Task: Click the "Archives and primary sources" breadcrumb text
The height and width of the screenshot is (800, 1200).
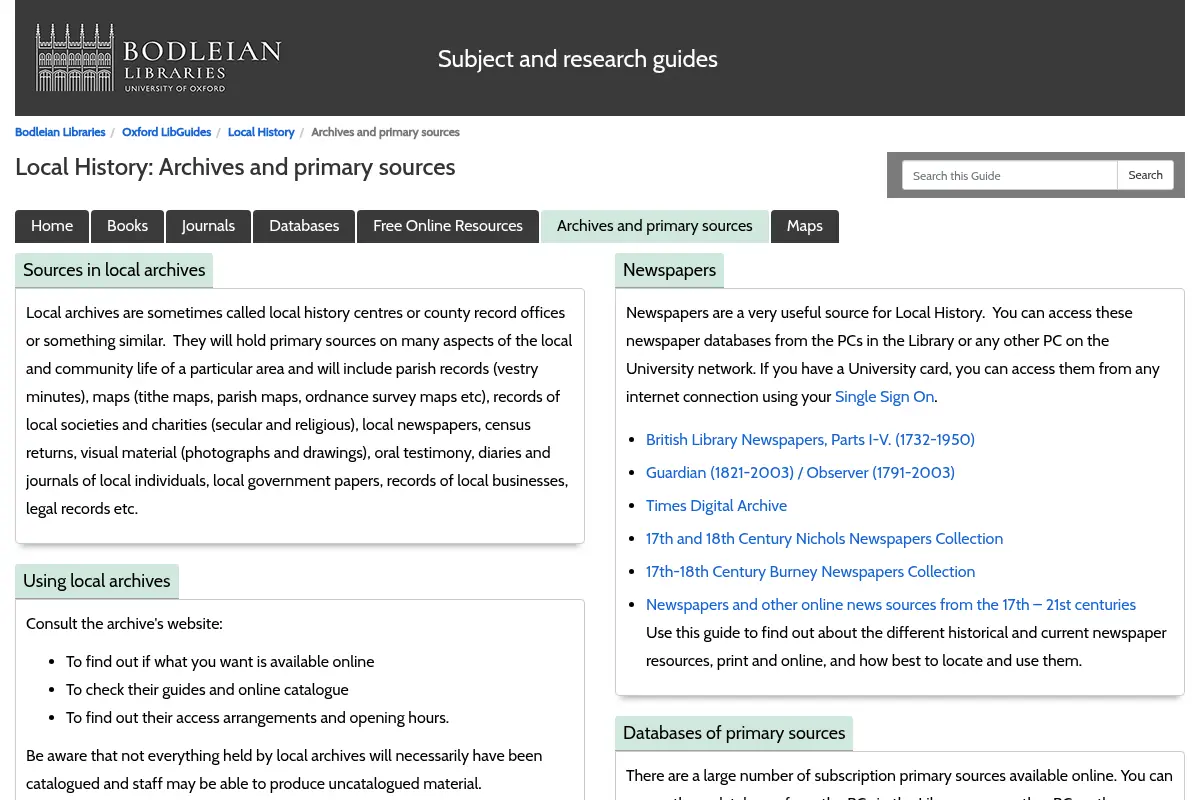Action: click(385, 132)
